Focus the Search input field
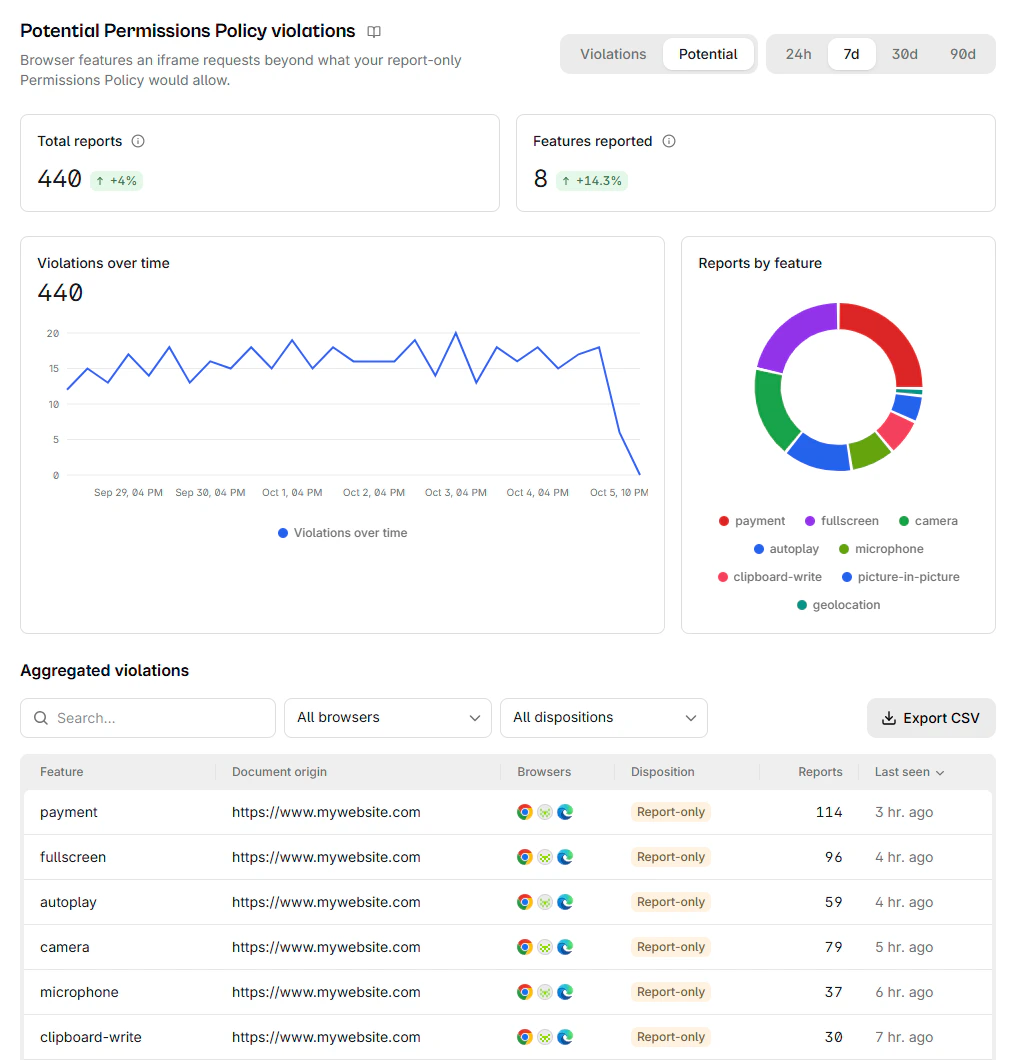The height and width of the screenshot is (1060, 1016). [148, 718]
